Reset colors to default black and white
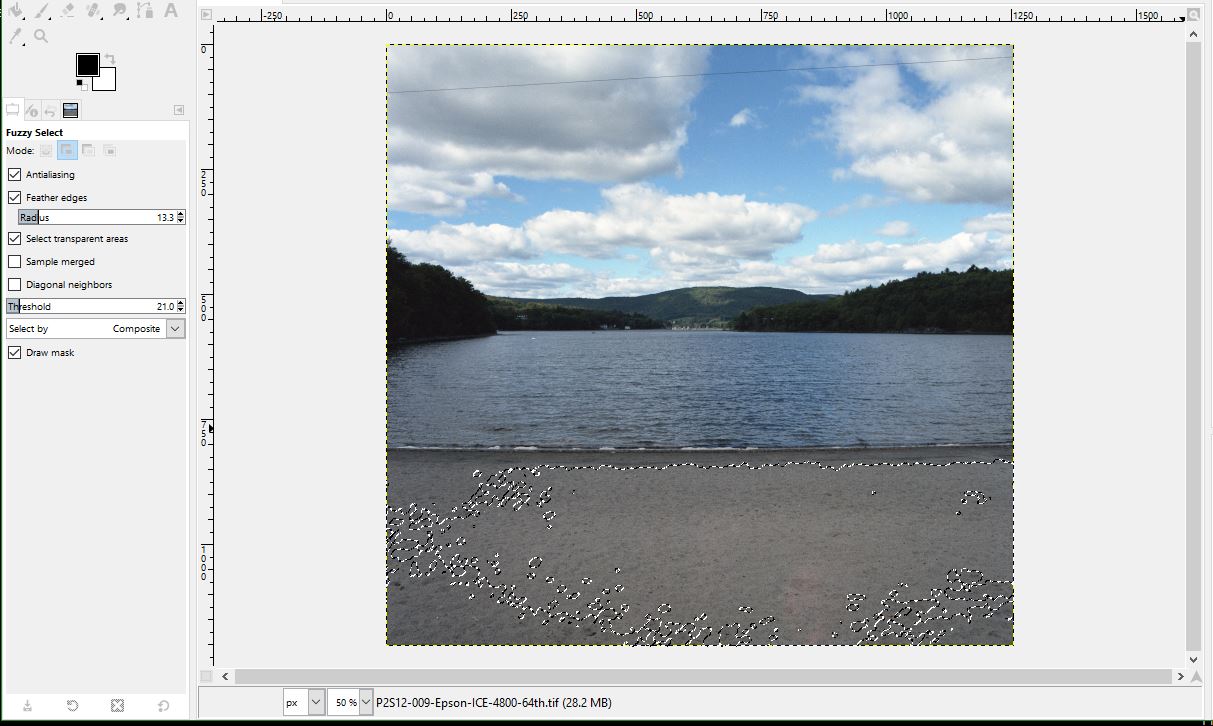 [82, 83]
